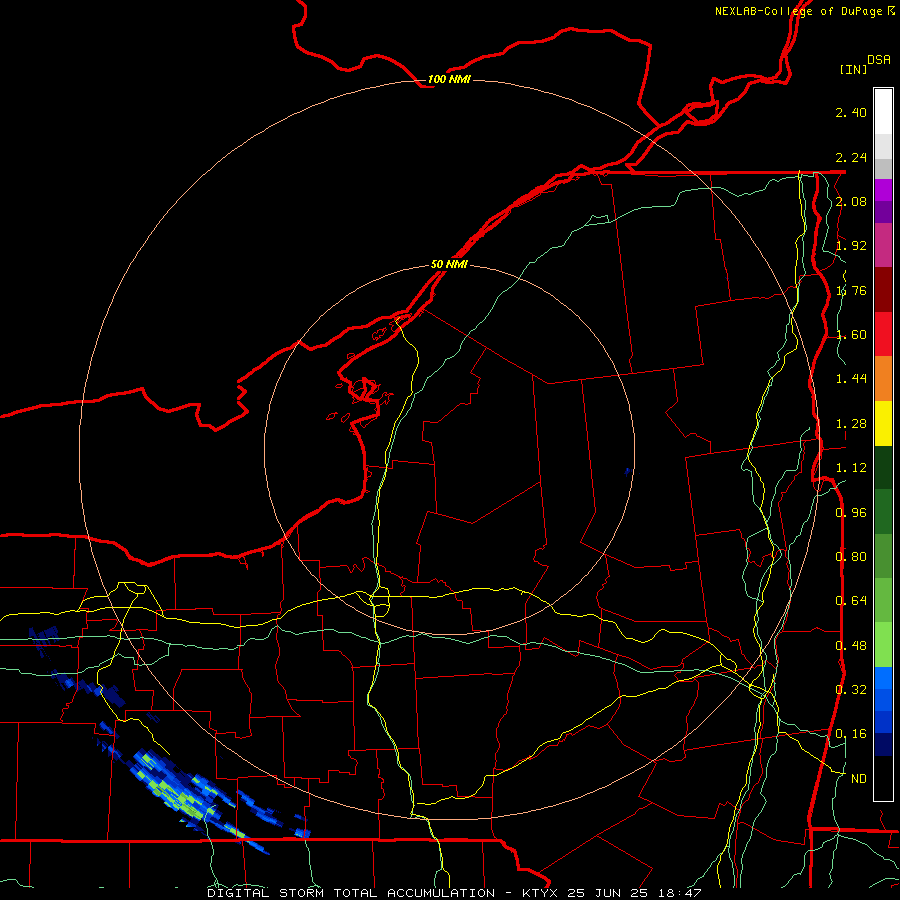
Task: Click the 1.60 legend value
Action: point(851,335)
